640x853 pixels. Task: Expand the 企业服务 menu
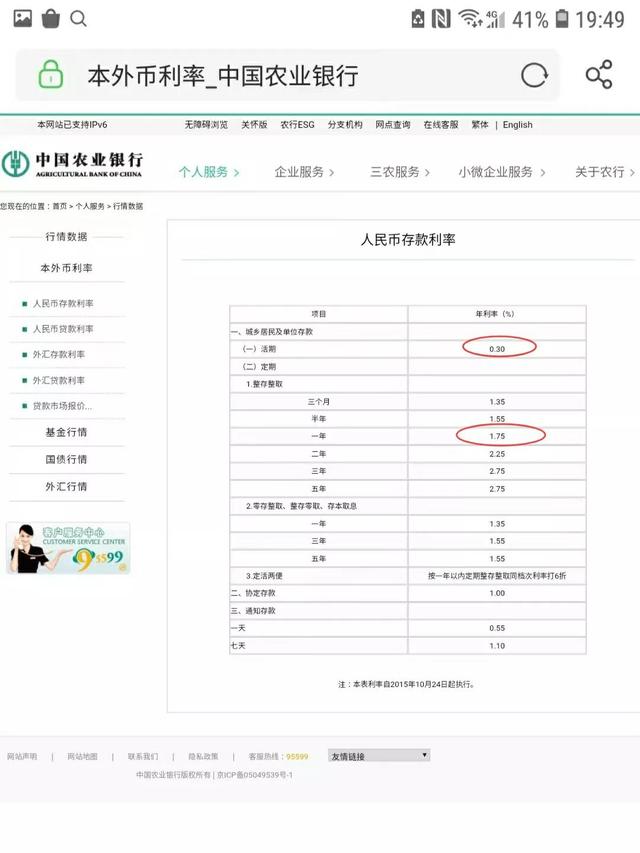point(304,172)
